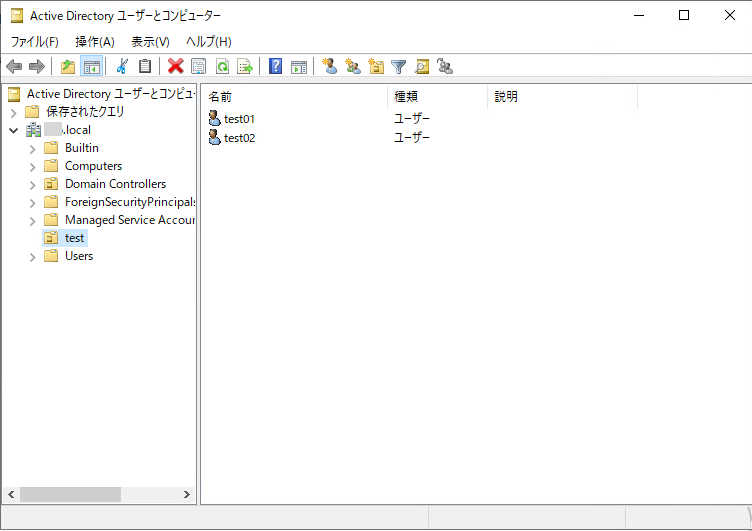Expand the Users folder
The image size is (752, 531).
[33, 257]
